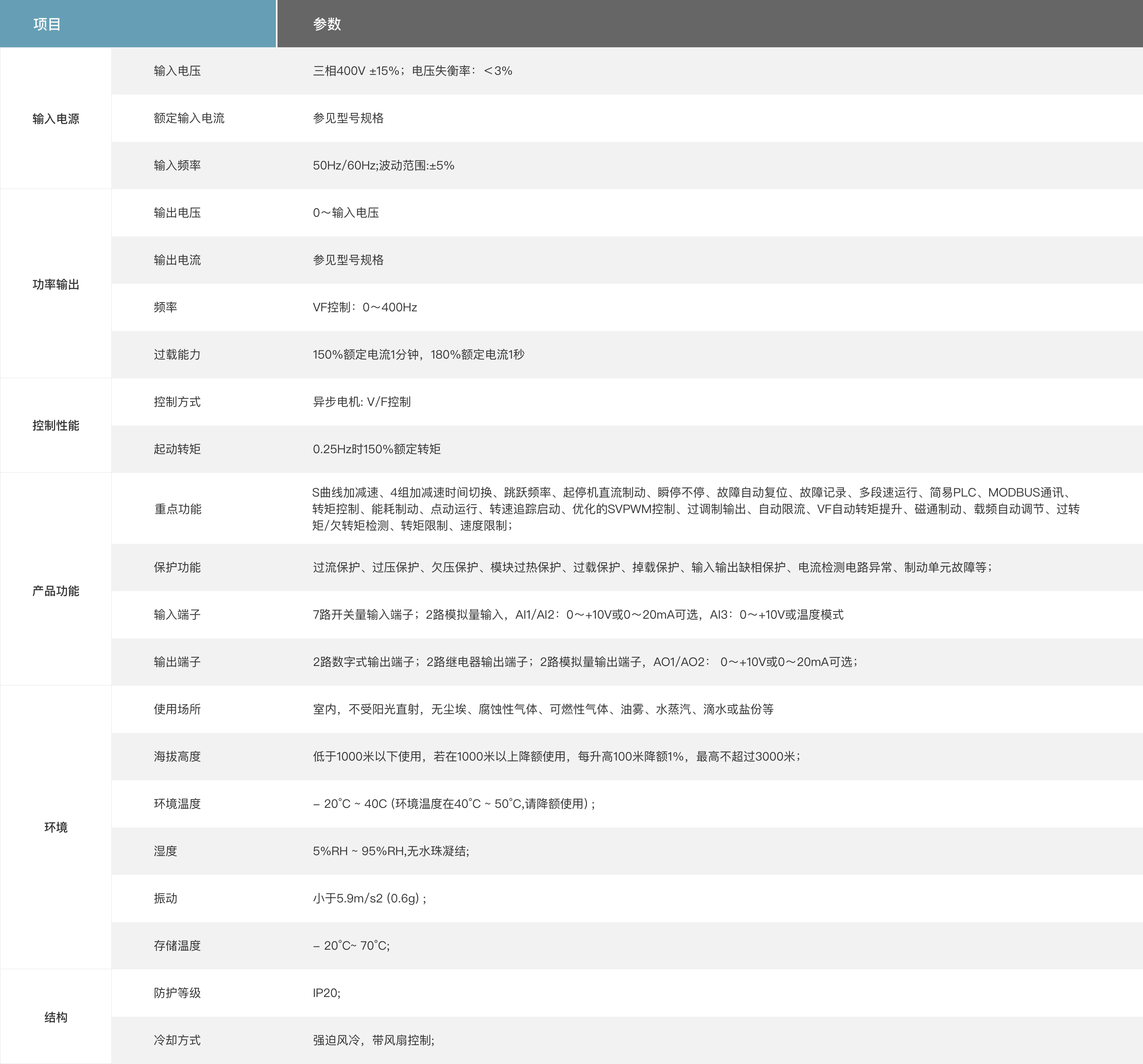The image size is (1143, 1064).
Task: Select the 输入电源 category cell
Action: (56, 119)
